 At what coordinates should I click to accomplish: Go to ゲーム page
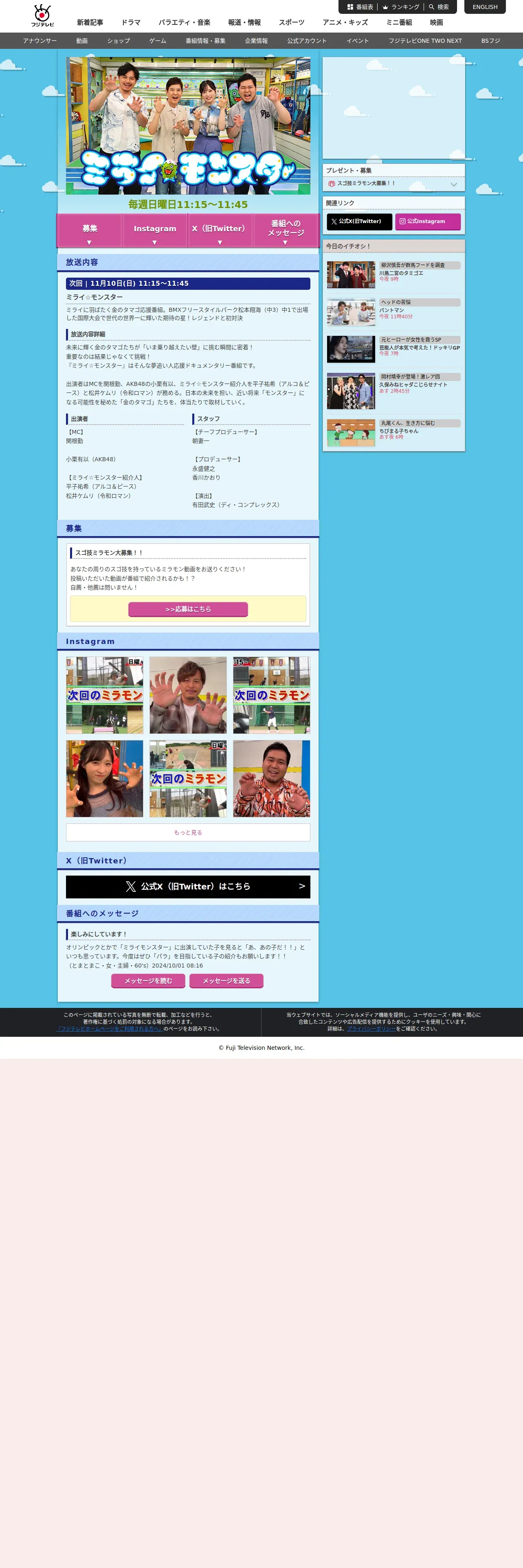pos(158,41)
